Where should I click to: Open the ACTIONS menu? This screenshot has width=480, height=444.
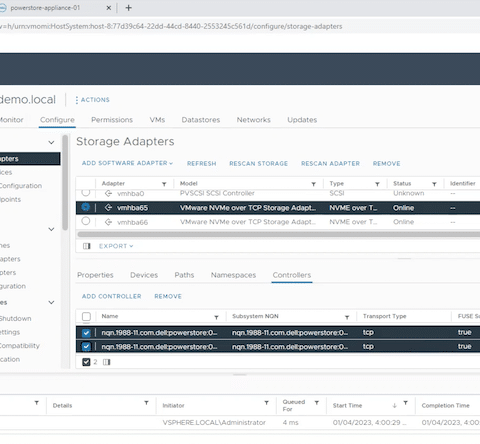click(92, 100)
